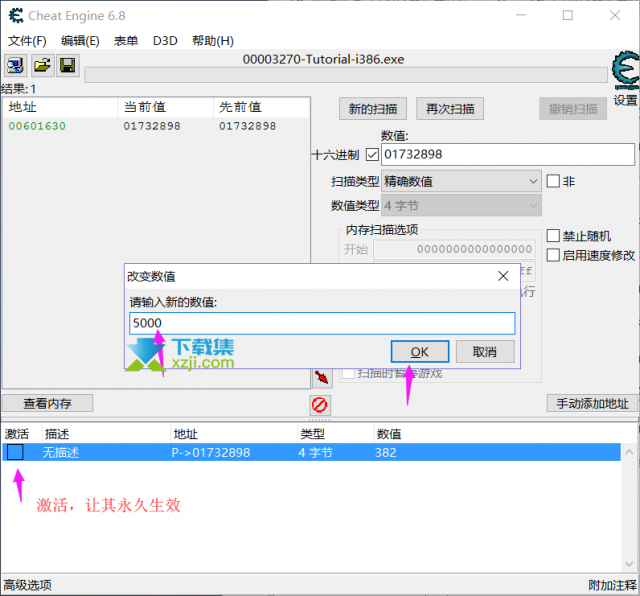Click the red clear list icon
640x596 pixels.
[x=320, y=405]
